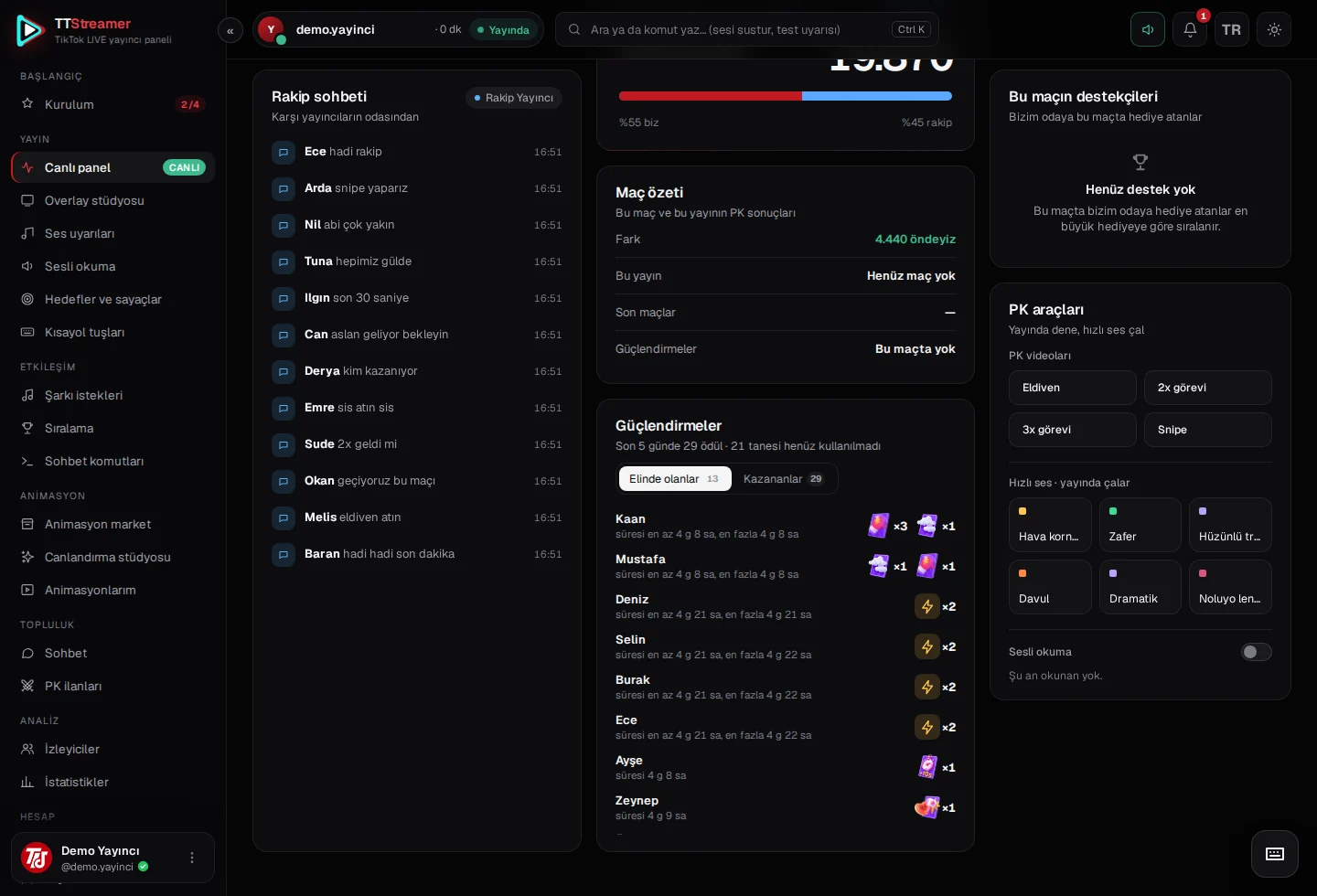Click Ayşe's power-up card icon

(927, 767)
